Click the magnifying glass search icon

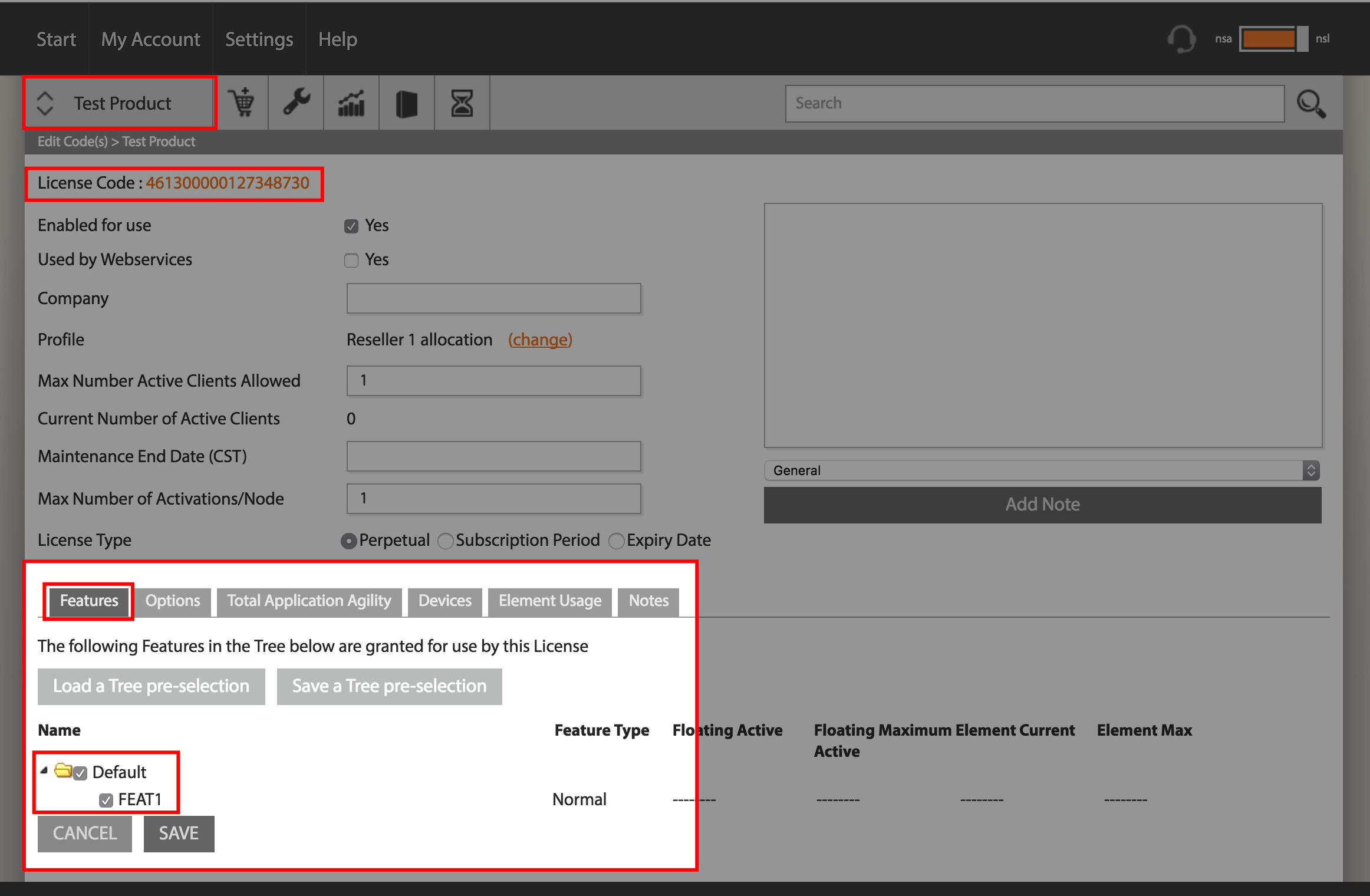[x=1311, y=104]
